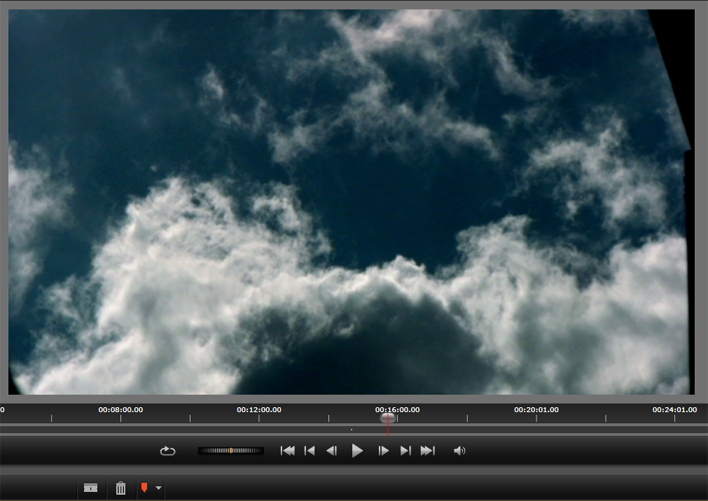This screenshot has height=501, width=708.
Task: Open the marker dropdown arrow
Action: [158, 488]
